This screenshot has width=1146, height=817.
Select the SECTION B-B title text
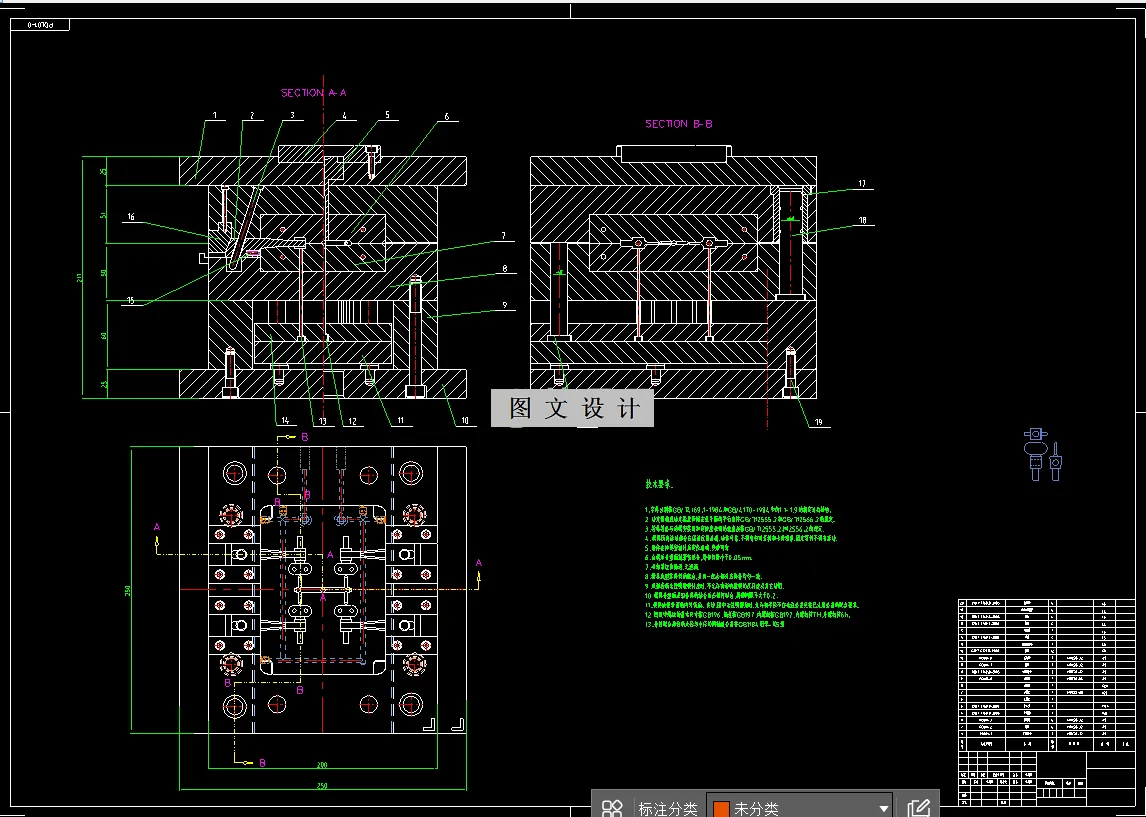pos(678,124)
